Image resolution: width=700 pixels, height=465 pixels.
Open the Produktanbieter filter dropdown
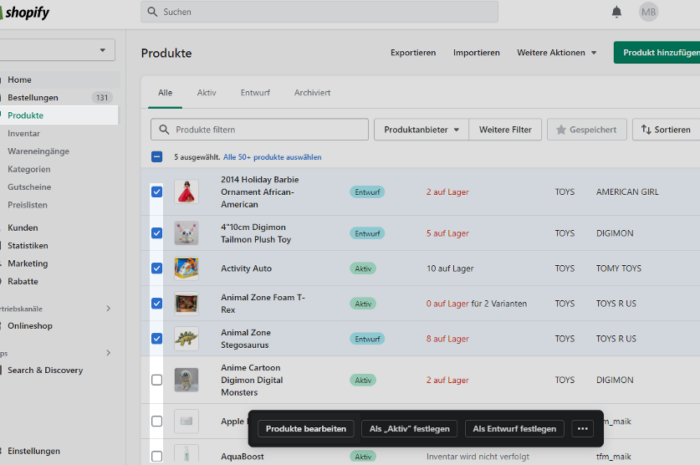click(421, 129)
